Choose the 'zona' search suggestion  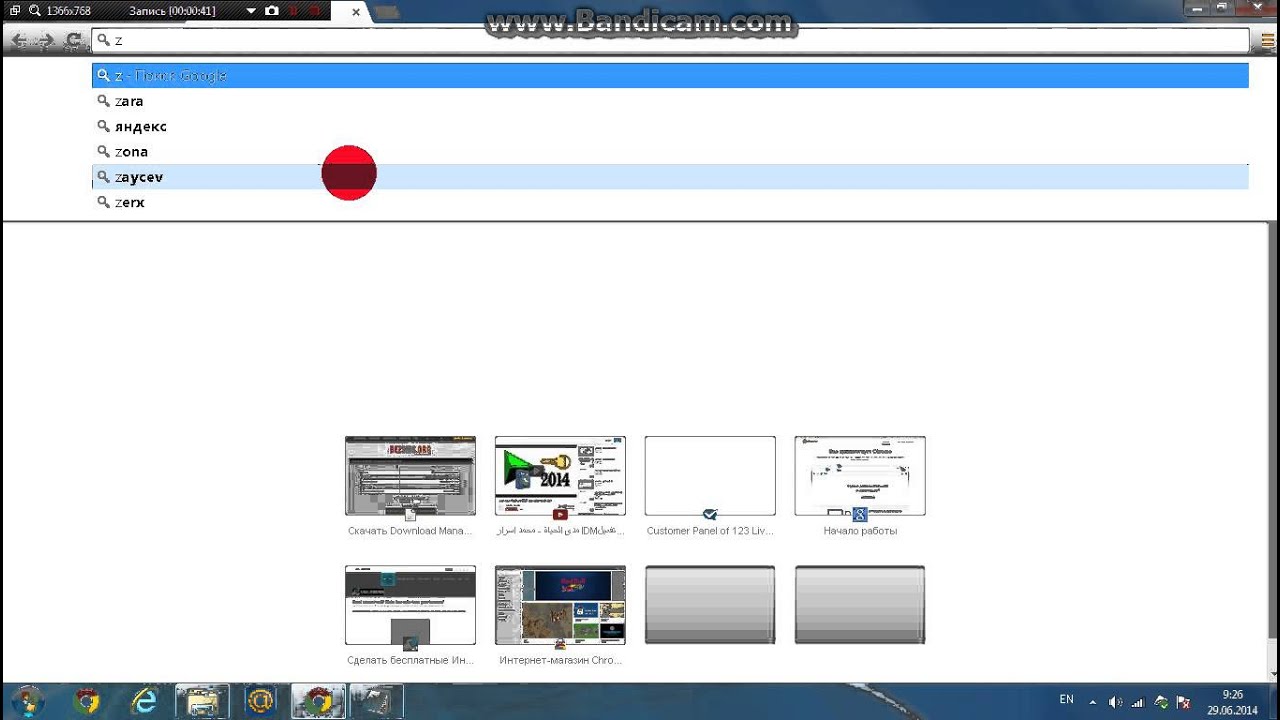pyautogui.click(x=670, y=152)
